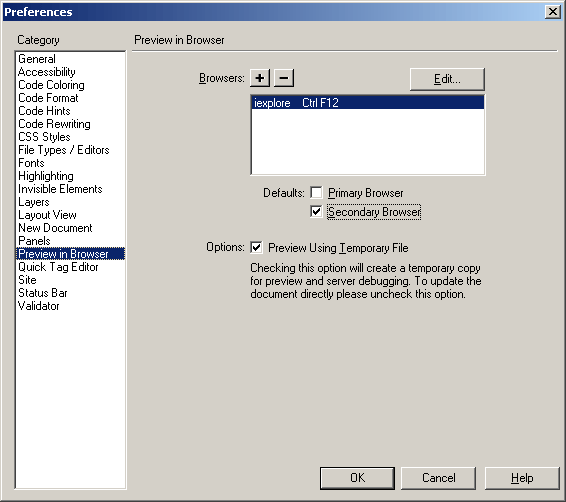Go to Invisible Elements category
566x502 pixels.
tap(60, 189)
